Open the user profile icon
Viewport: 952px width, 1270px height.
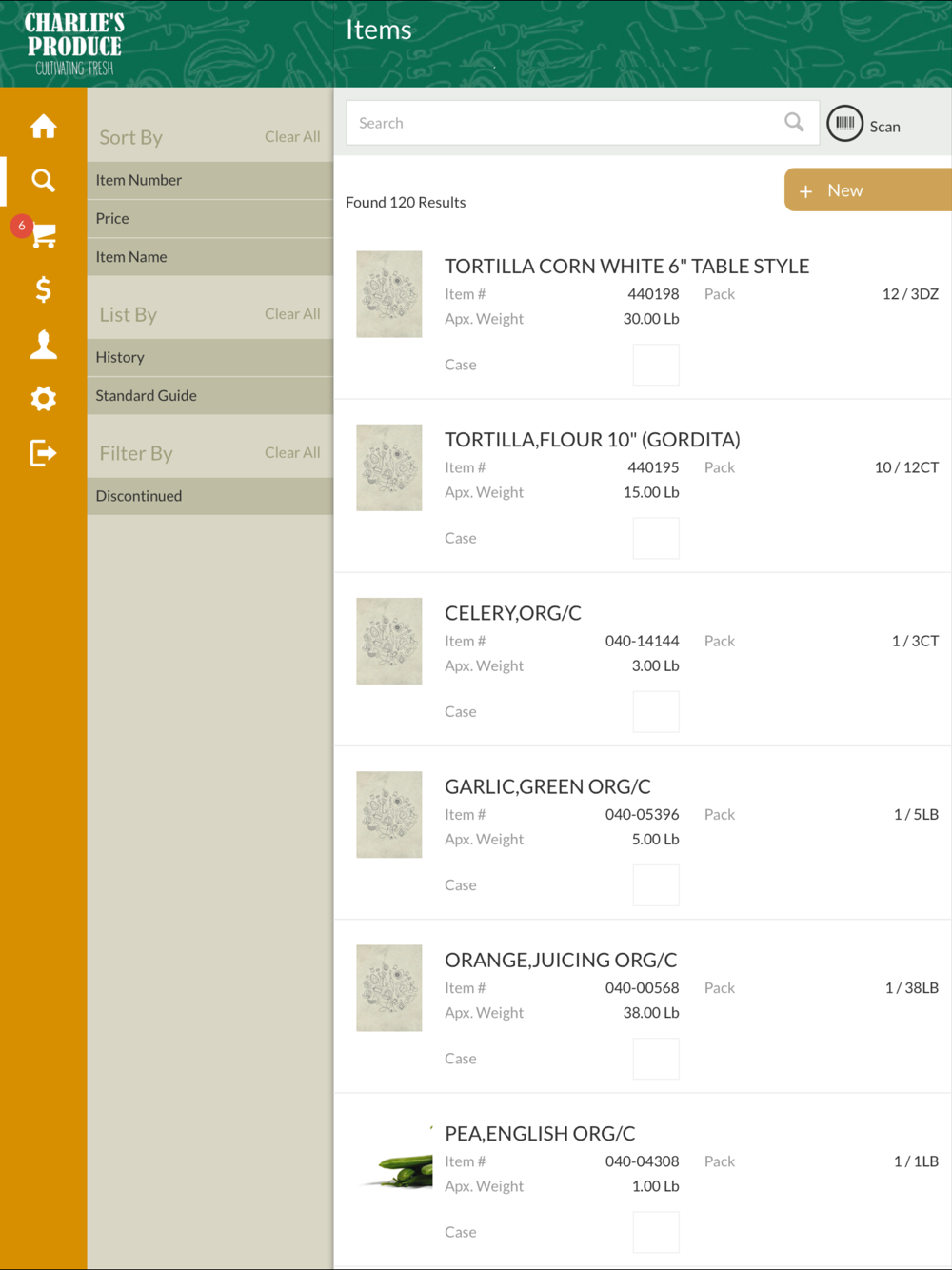coord(43,344)
